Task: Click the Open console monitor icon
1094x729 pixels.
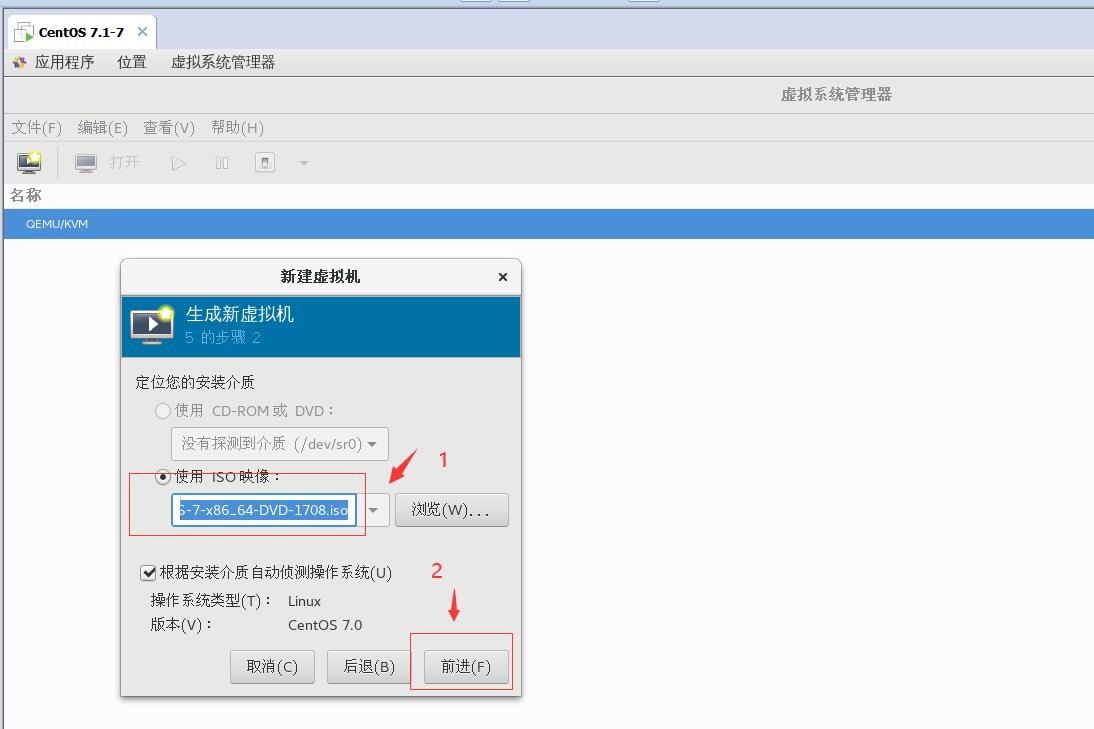Action: coord(85,161)
